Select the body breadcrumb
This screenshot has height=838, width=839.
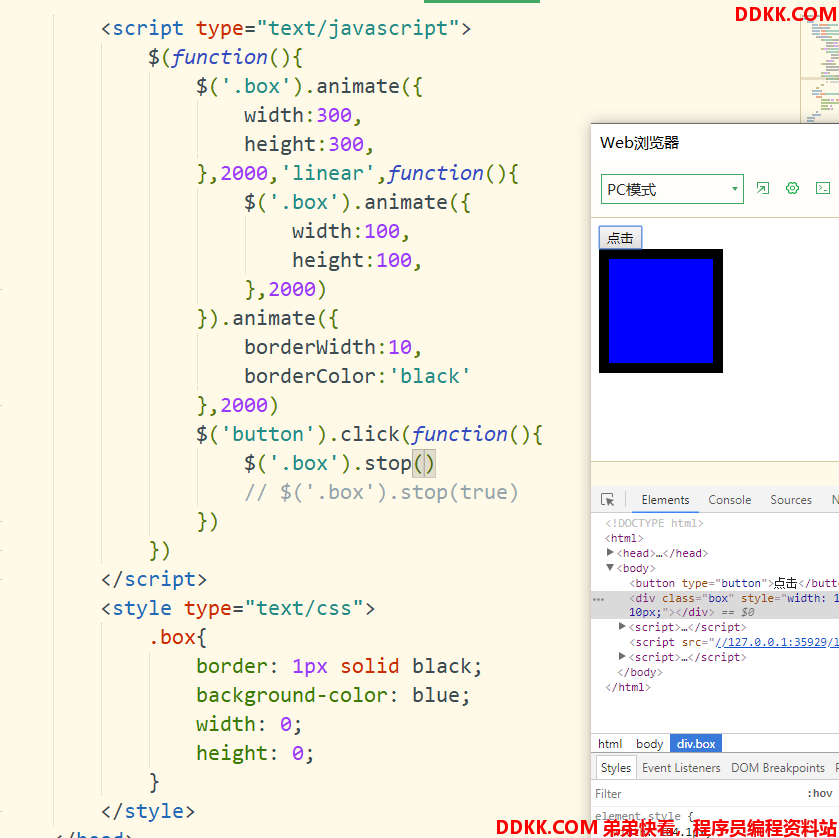click(649, 744)
